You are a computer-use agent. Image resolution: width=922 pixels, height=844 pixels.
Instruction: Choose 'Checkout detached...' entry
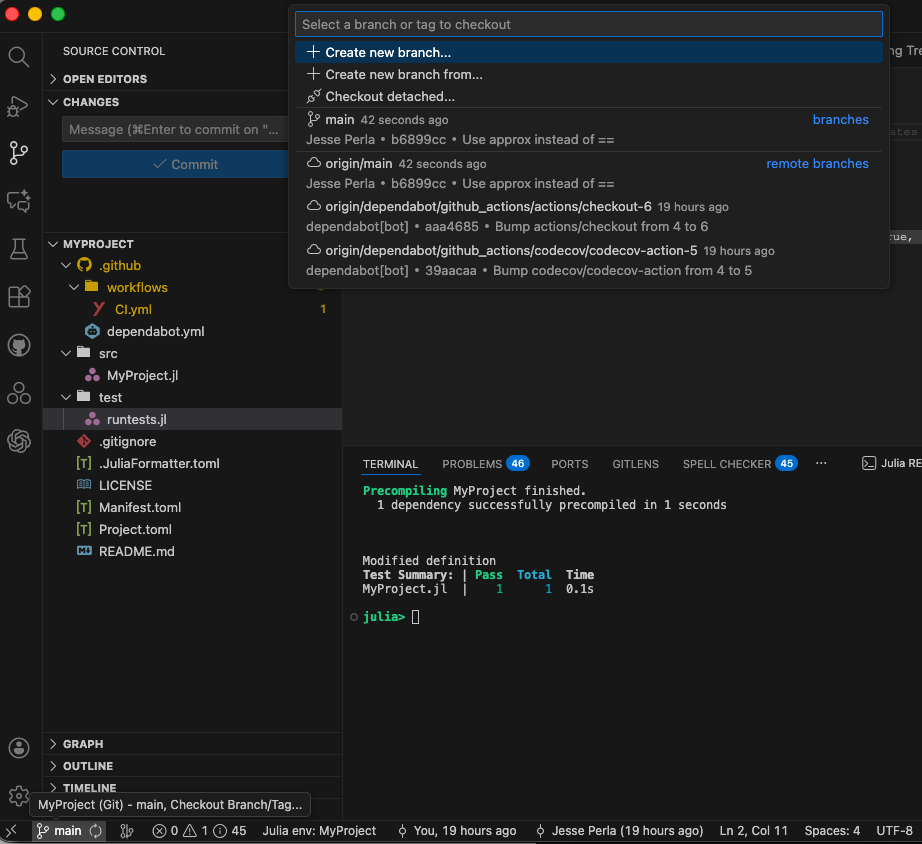389,97
